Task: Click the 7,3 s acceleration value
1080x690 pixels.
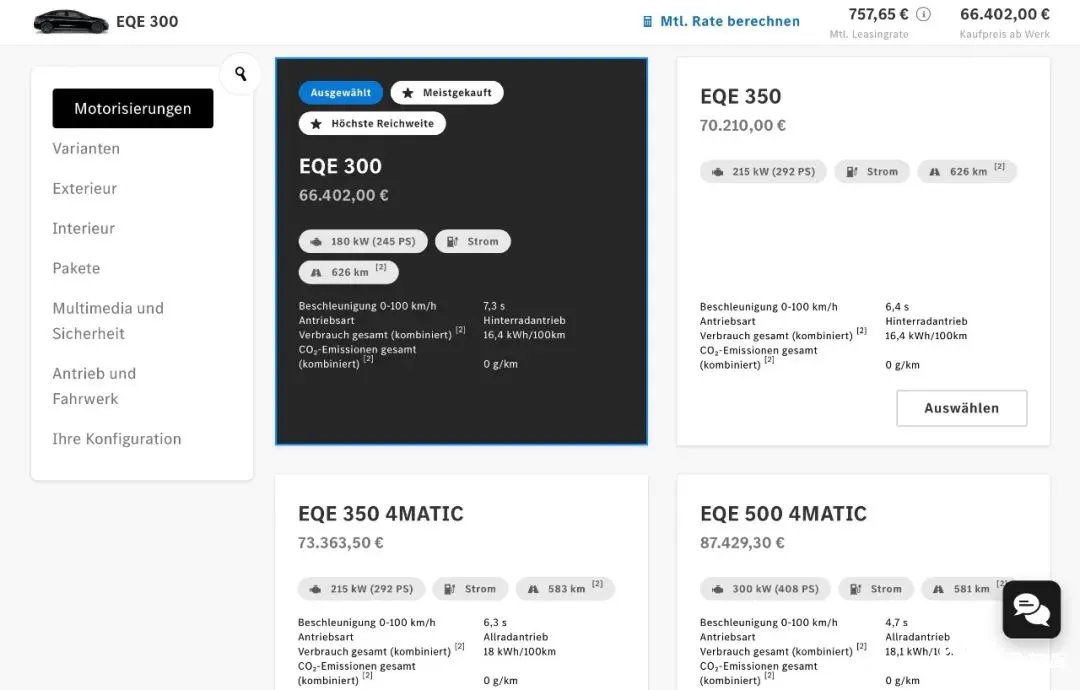Action: 494,306
